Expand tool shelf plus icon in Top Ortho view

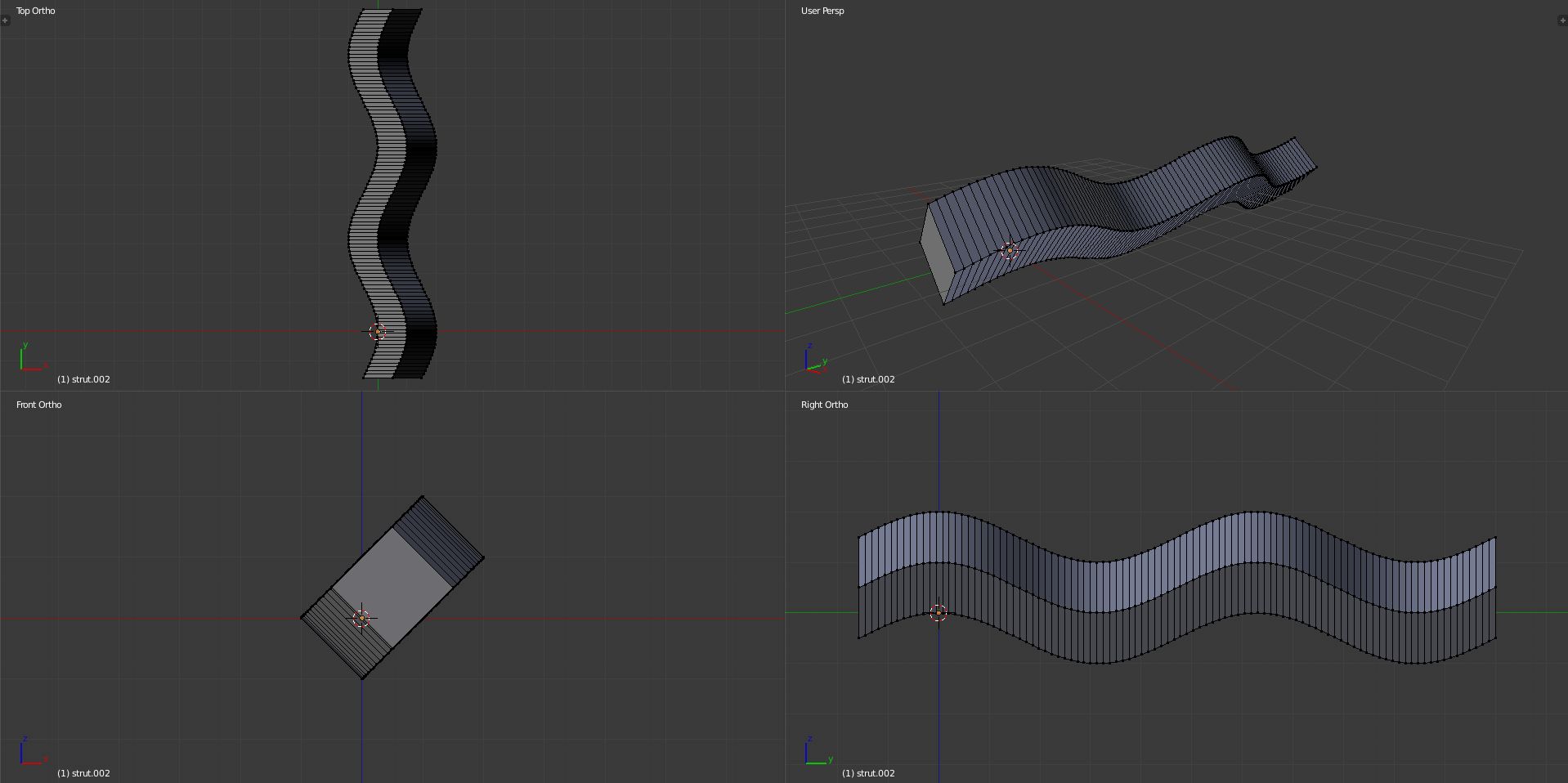click(x=5, y=20)
